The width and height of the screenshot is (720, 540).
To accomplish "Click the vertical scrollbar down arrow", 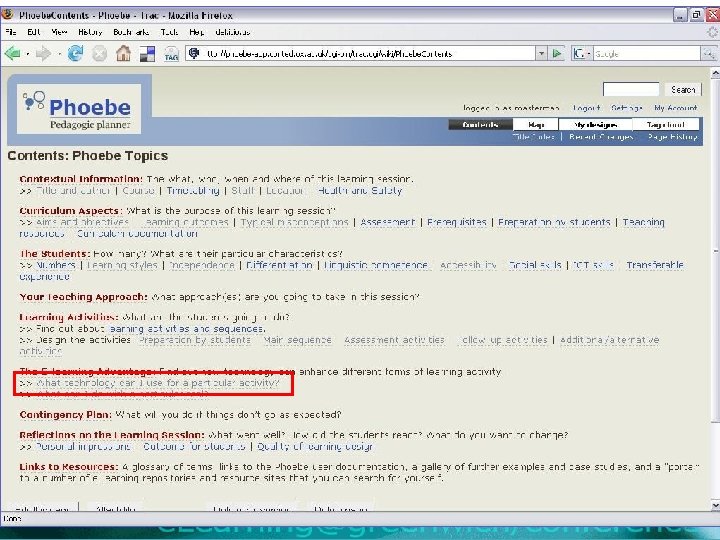I will click(715, 506).
